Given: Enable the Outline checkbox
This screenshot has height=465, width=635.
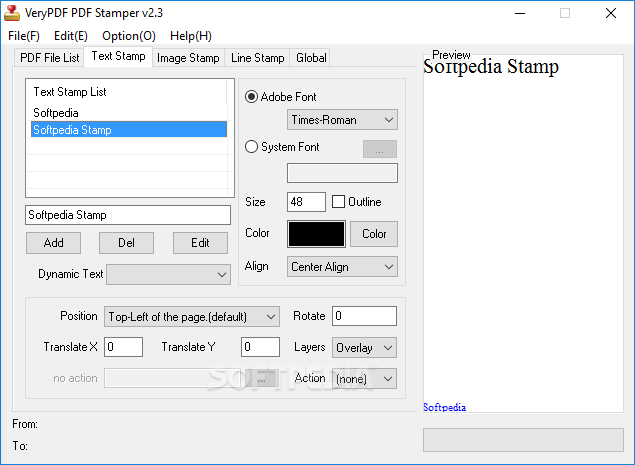Looking at the screenshot, I should (x=338, y=202).
